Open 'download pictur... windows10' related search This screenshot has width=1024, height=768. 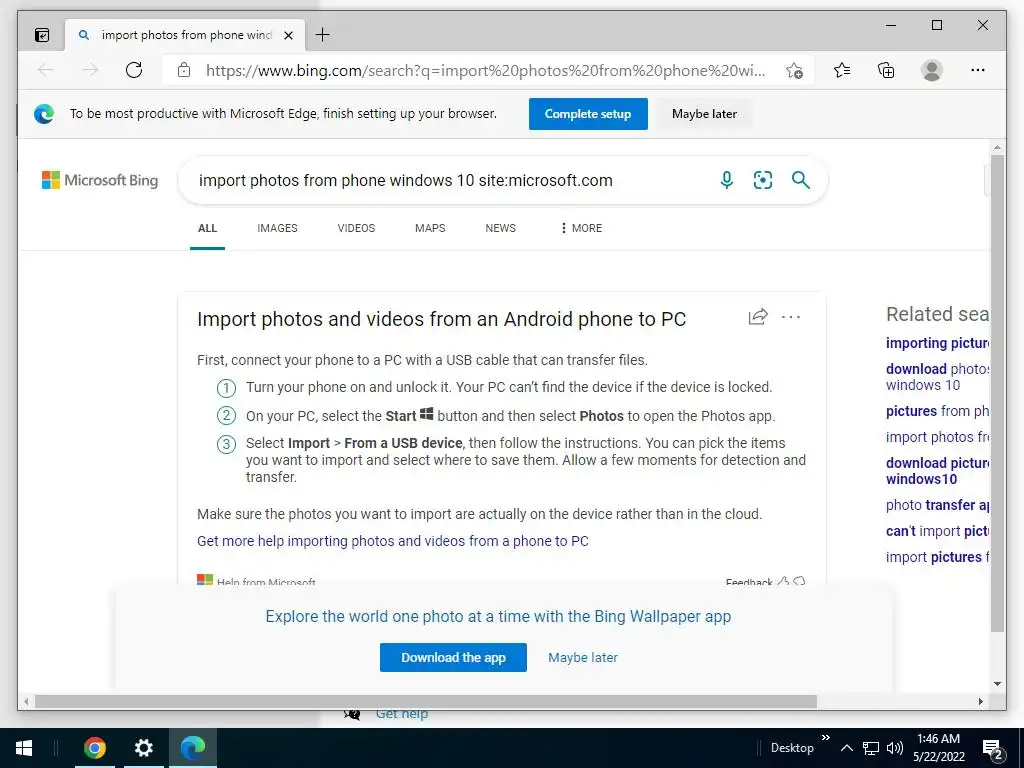point(937,471)
